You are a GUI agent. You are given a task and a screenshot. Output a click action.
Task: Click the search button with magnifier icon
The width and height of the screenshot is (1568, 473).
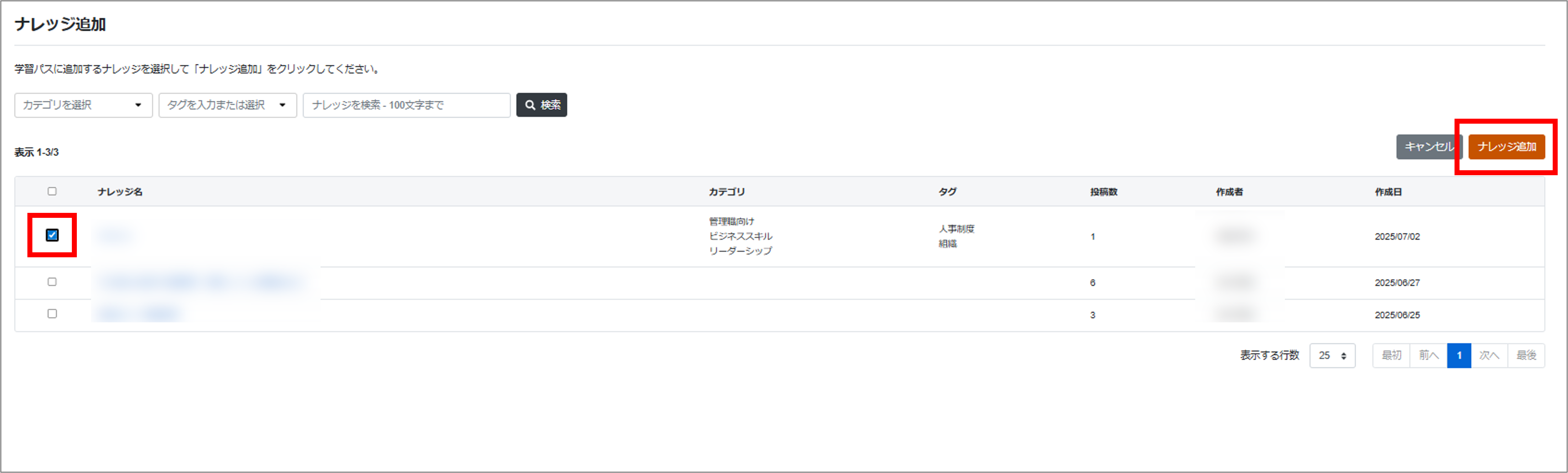tap(541, 104)
